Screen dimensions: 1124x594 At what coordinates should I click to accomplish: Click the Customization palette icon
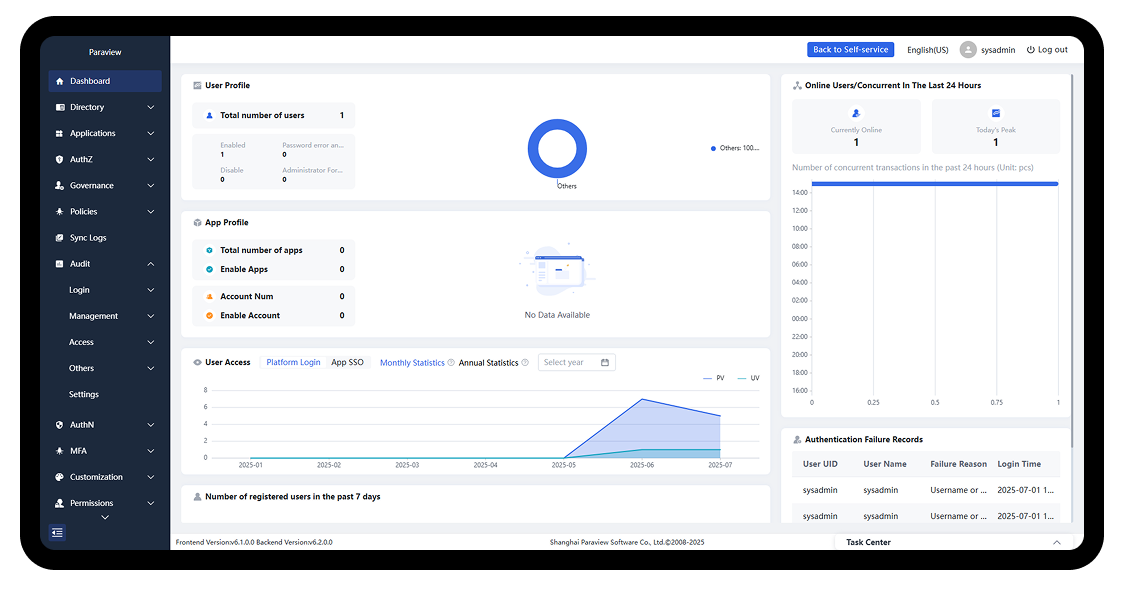[59, 477]
